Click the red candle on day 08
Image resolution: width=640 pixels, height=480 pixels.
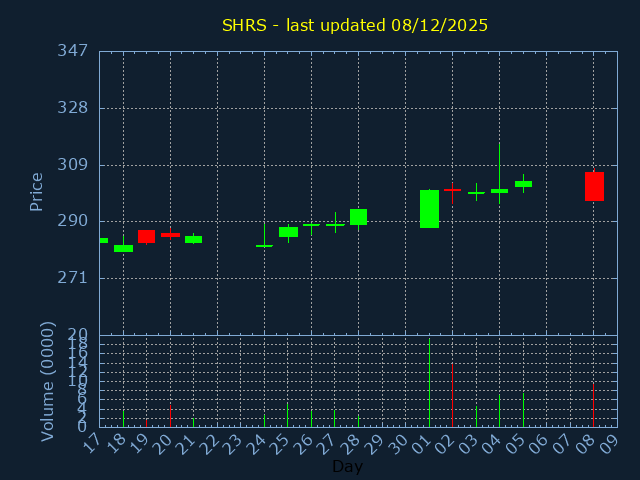[594, 186]
